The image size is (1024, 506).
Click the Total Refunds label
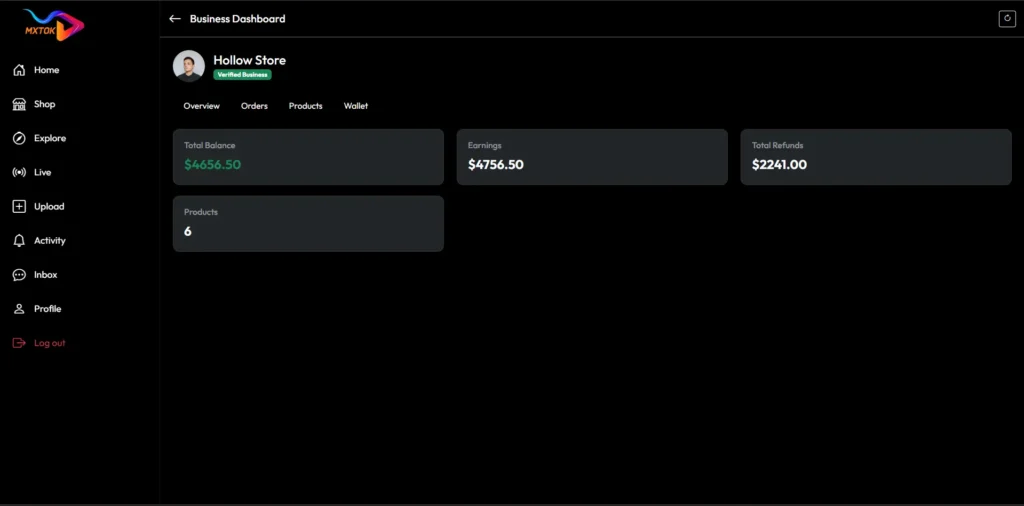point(777,146)
